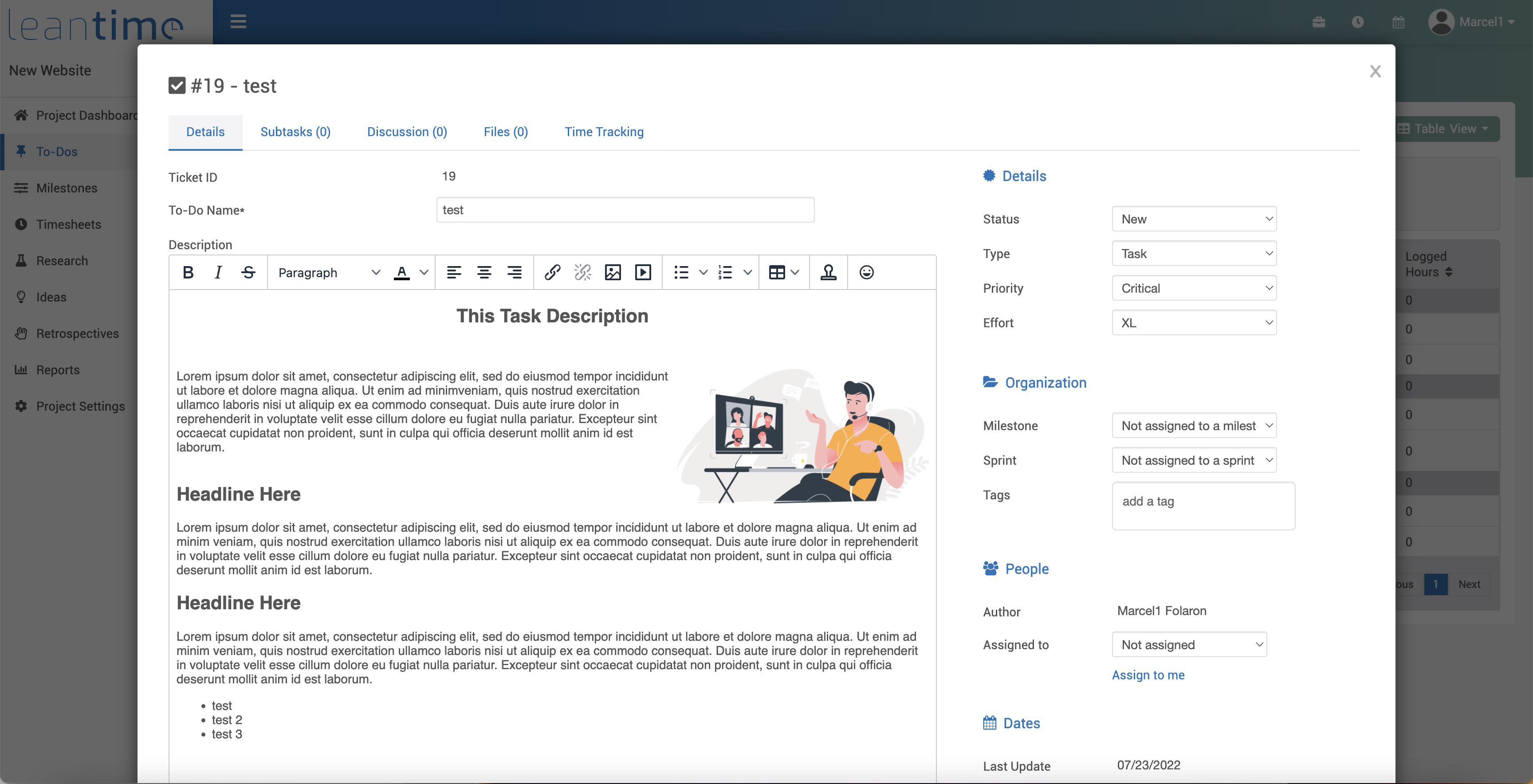Open the emoji picker in editor
Viewport: 1533px width, 784px height.
click(x=866, y=272)
